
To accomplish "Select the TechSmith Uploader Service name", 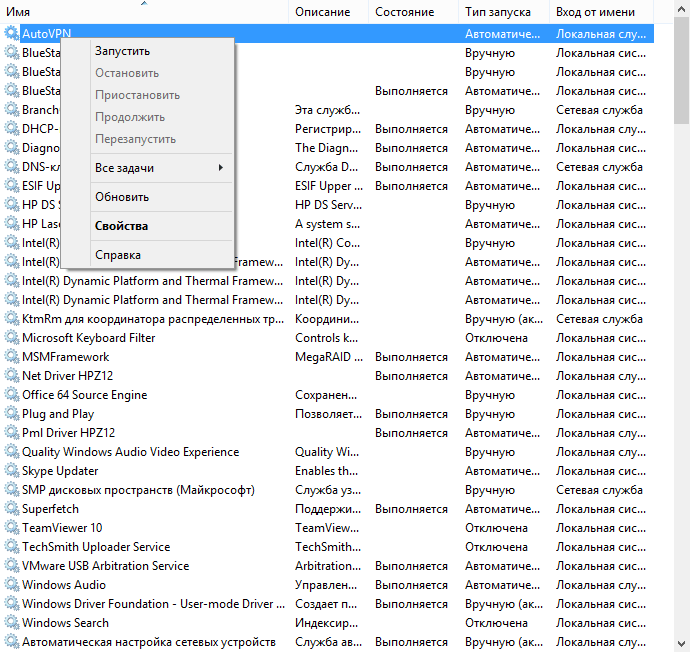I will [96, 547].
